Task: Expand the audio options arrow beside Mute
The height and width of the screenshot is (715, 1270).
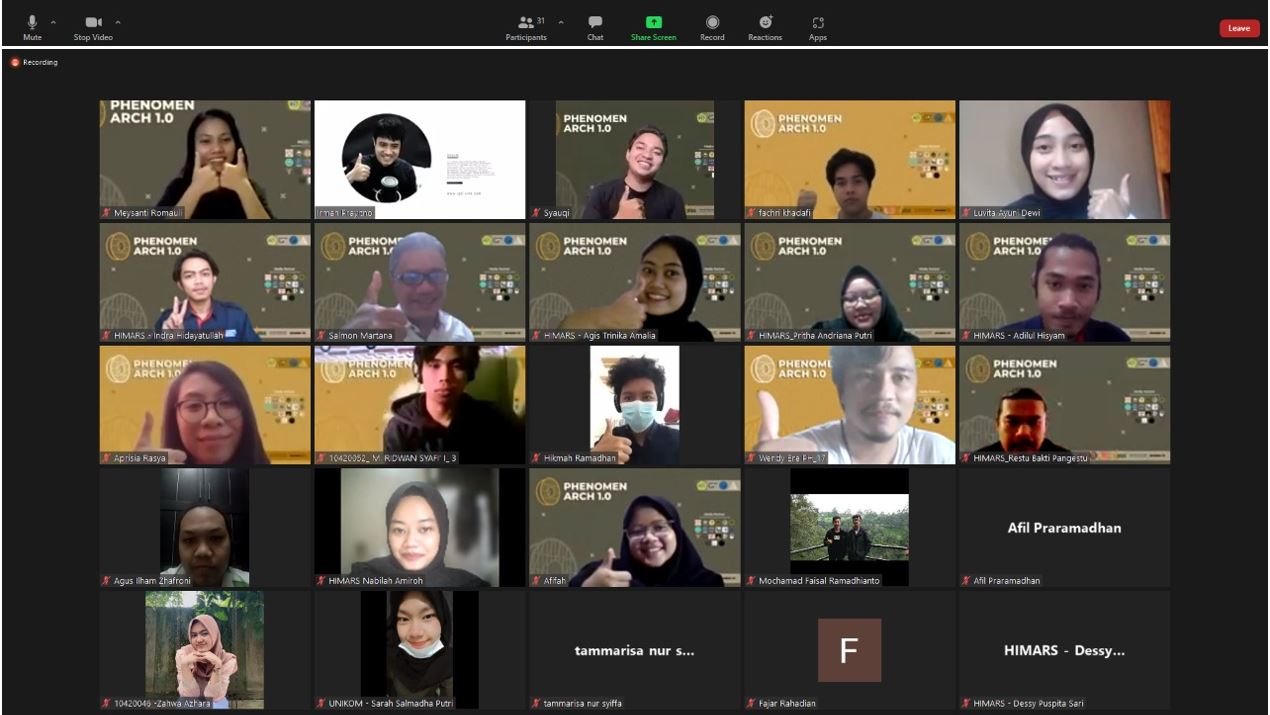Action: tap(53, 21)
